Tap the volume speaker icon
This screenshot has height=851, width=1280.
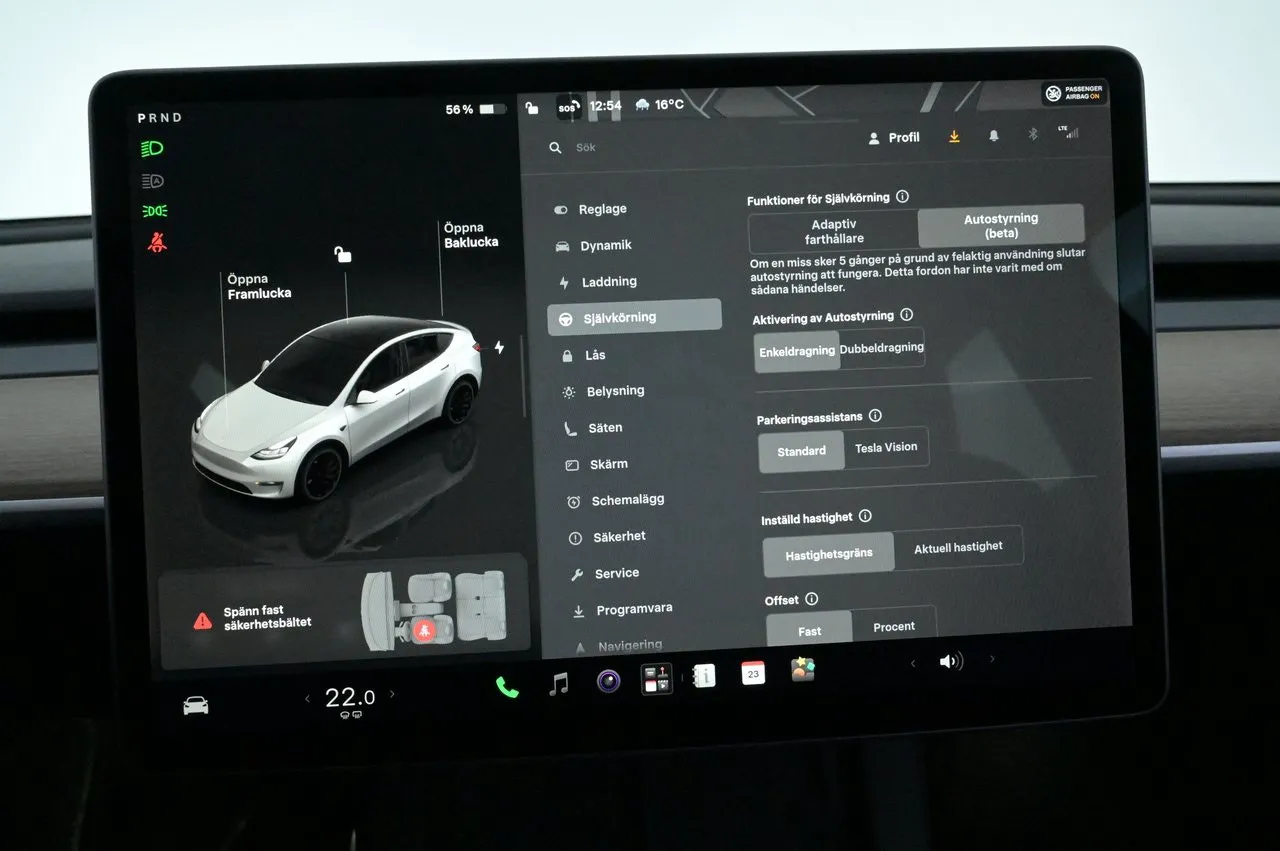(951, 662)
